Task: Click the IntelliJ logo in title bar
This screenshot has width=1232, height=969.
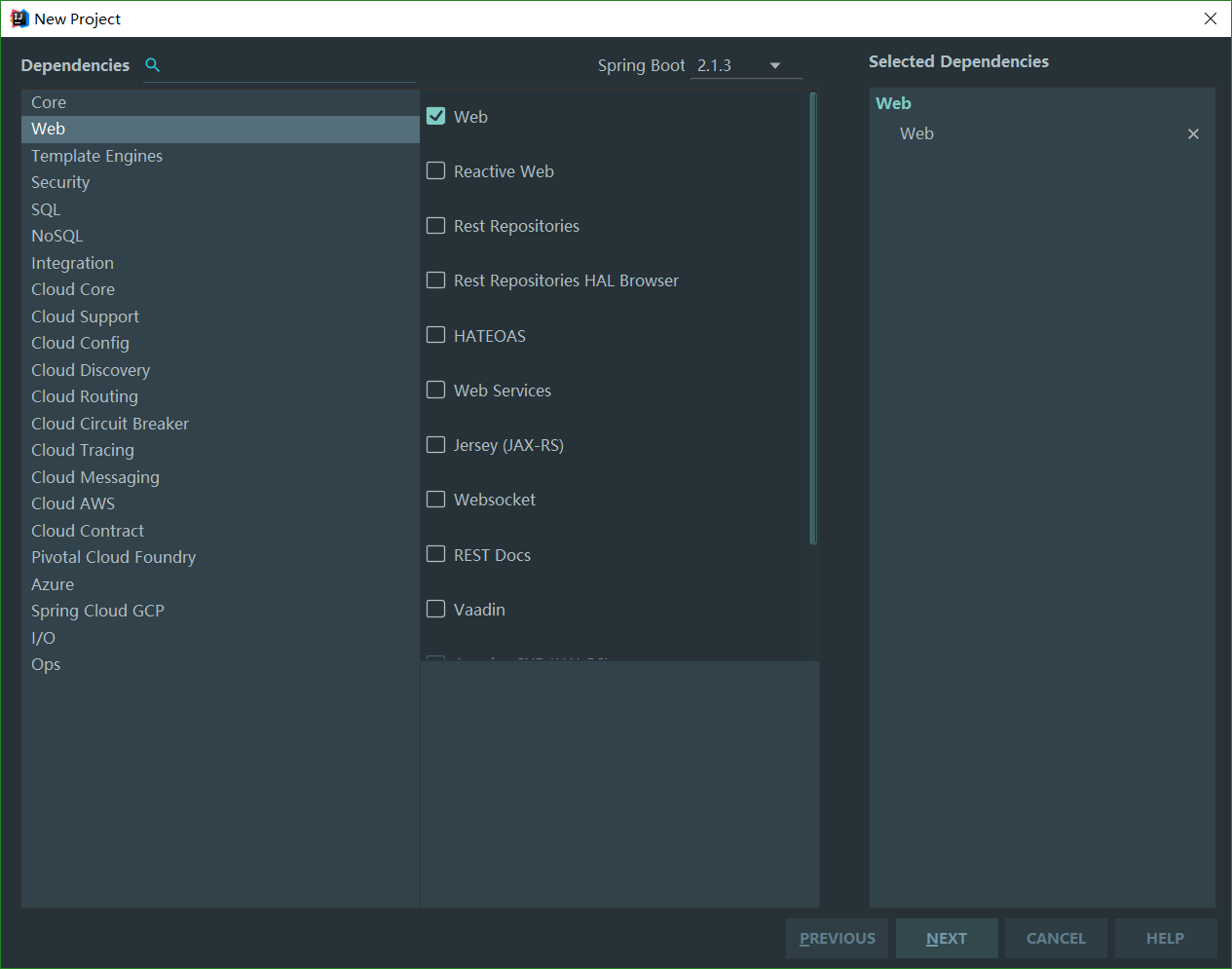Action: point(19,19)
